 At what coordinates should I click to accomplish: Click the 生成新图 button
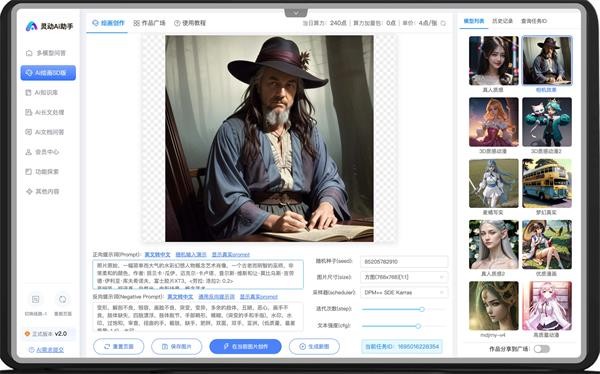point(314,346)
